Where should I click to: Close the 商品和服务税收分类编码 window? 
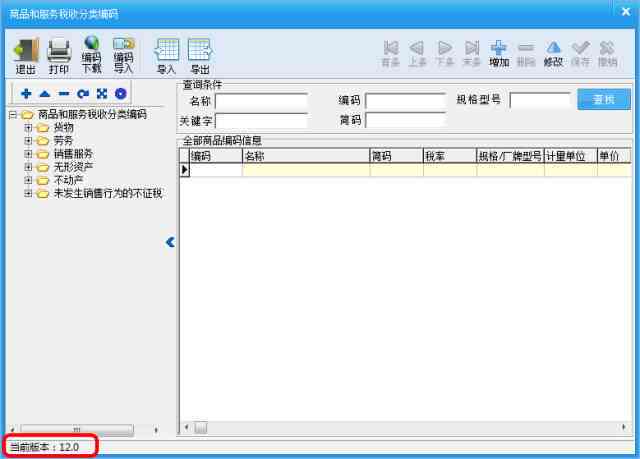(626, 11)
